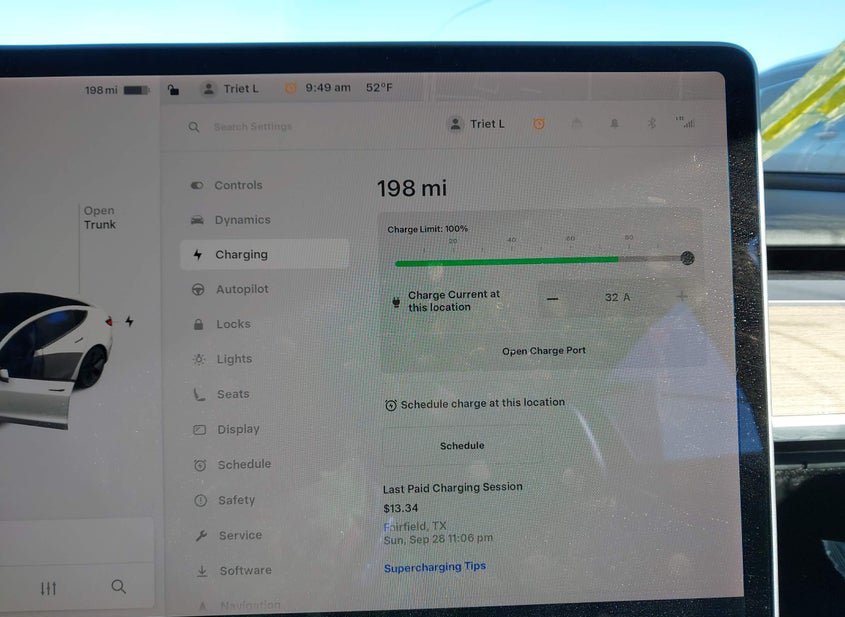The image size is (845, 617).
Task: Click the Dynamics car icon
Action: point(197,220)
